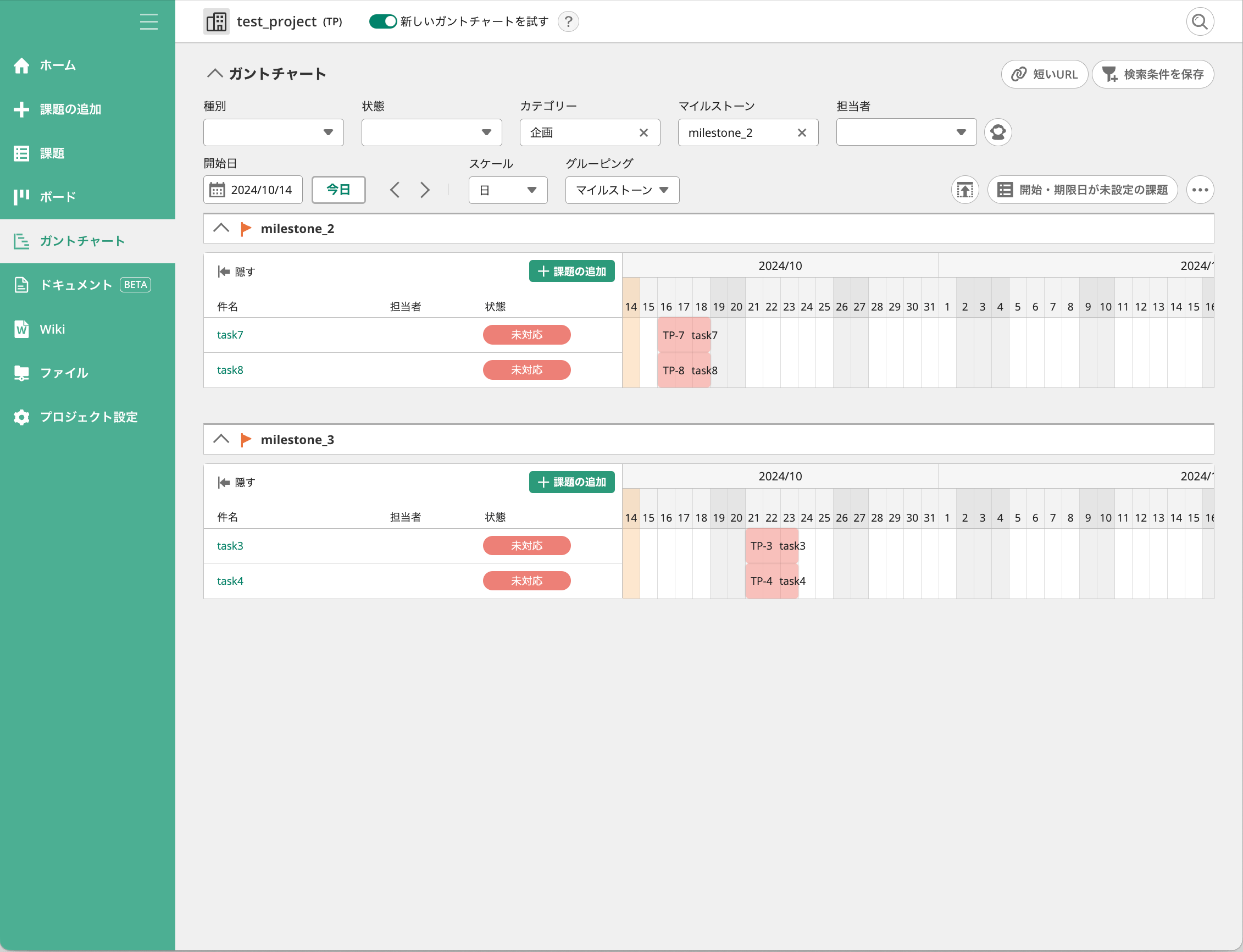Image resolution: width=1243 pixels, height=952 pixels.
Task: Open the task7 issue link
Action: [x=230, y=335]
